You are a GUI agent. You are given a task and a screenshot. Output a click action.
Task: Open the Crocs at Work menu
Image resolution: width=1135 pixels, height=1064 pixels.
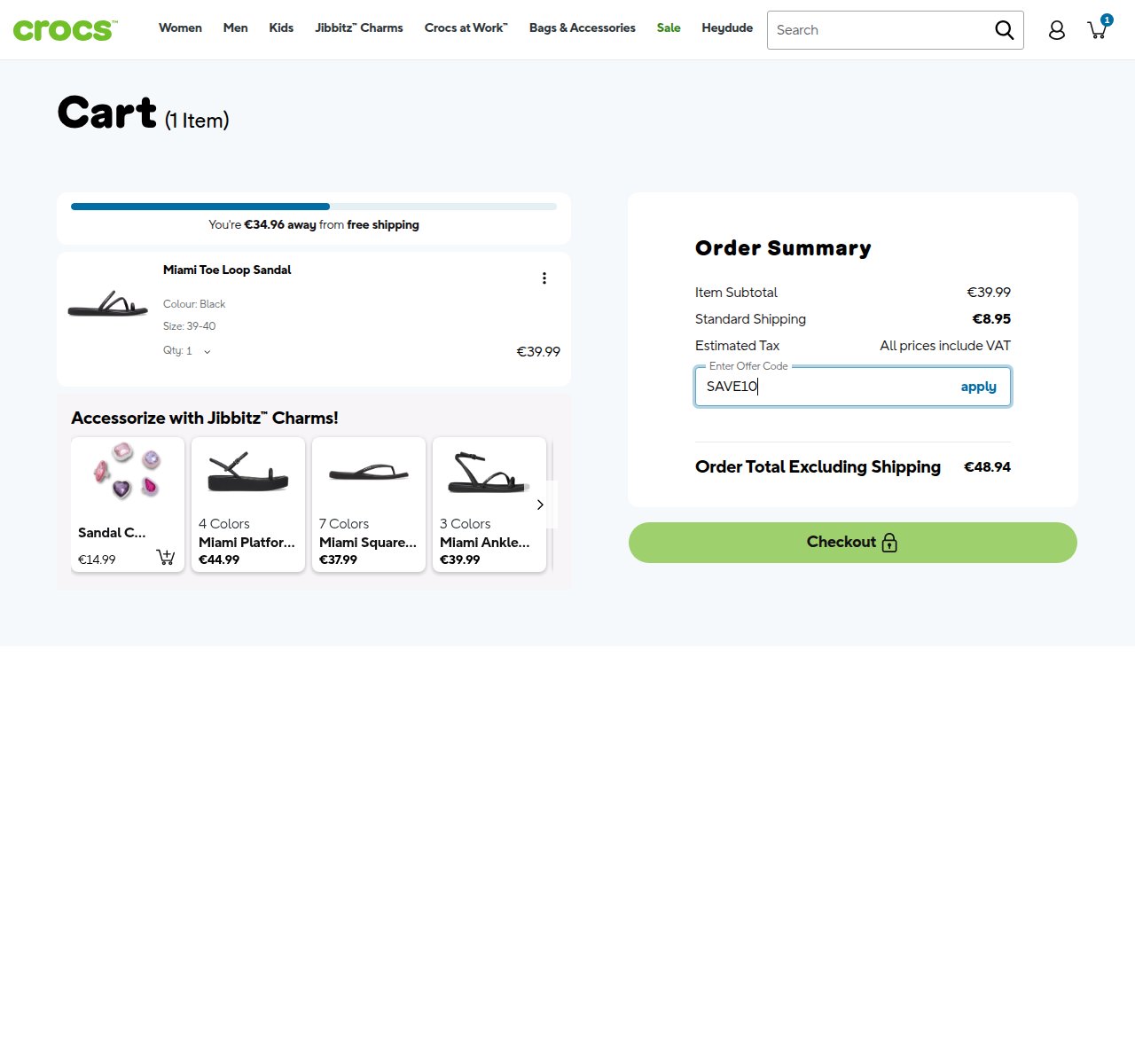pos(466,28)
